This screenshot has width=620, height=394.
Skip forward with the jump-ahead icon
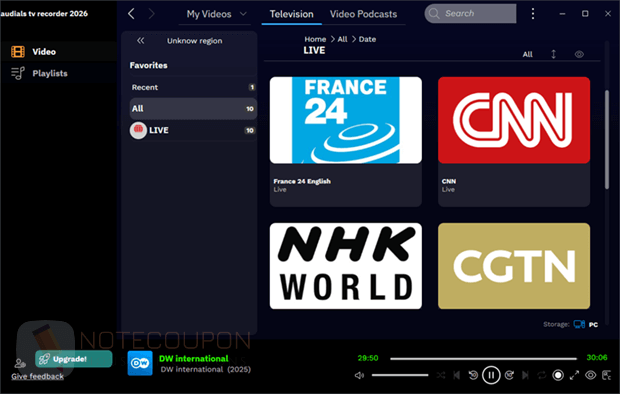click(509, 375)
